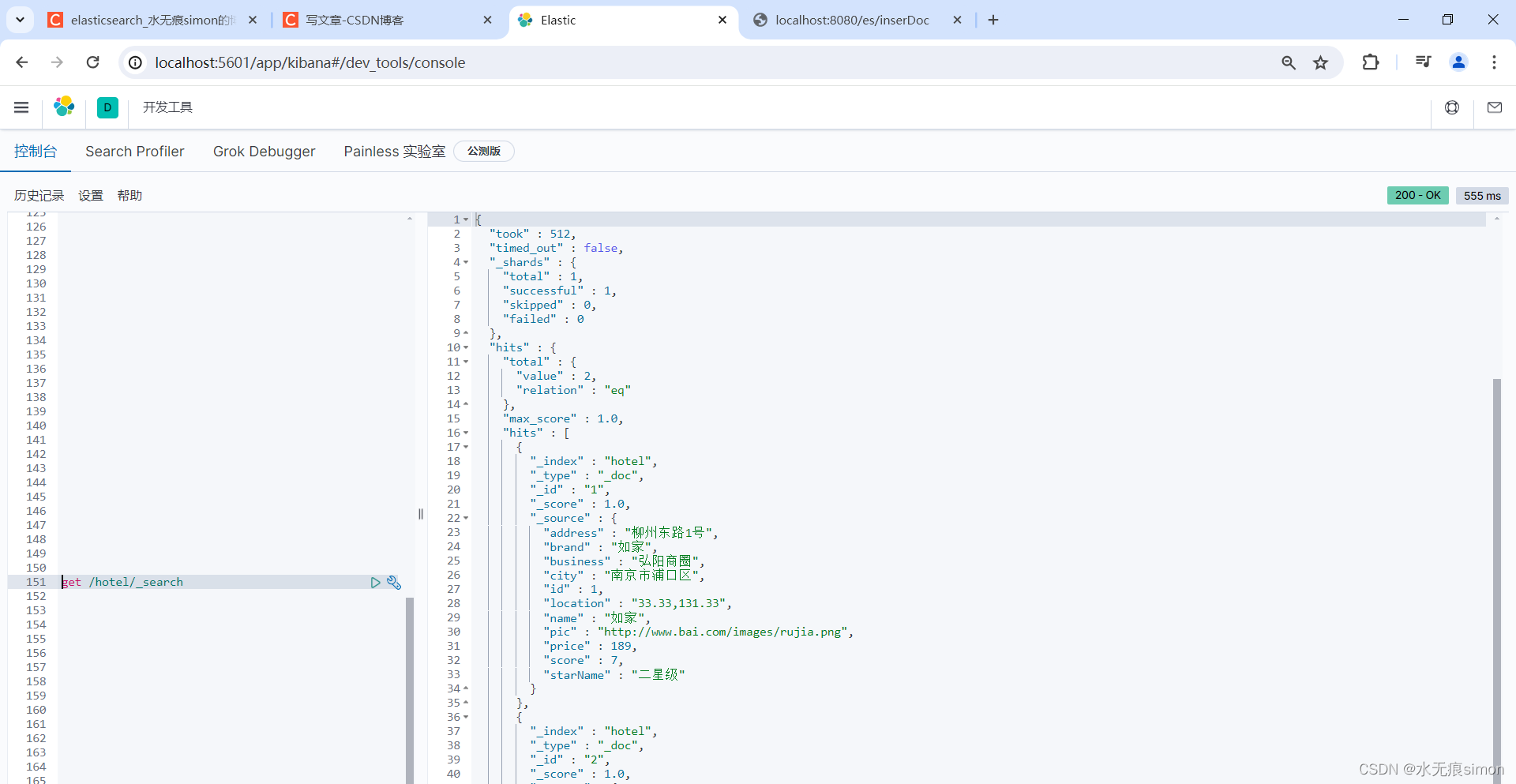Click the "took" : 512 line
Image resolution: width=1516 pixels, height=784 pixels.
[532, 234]
